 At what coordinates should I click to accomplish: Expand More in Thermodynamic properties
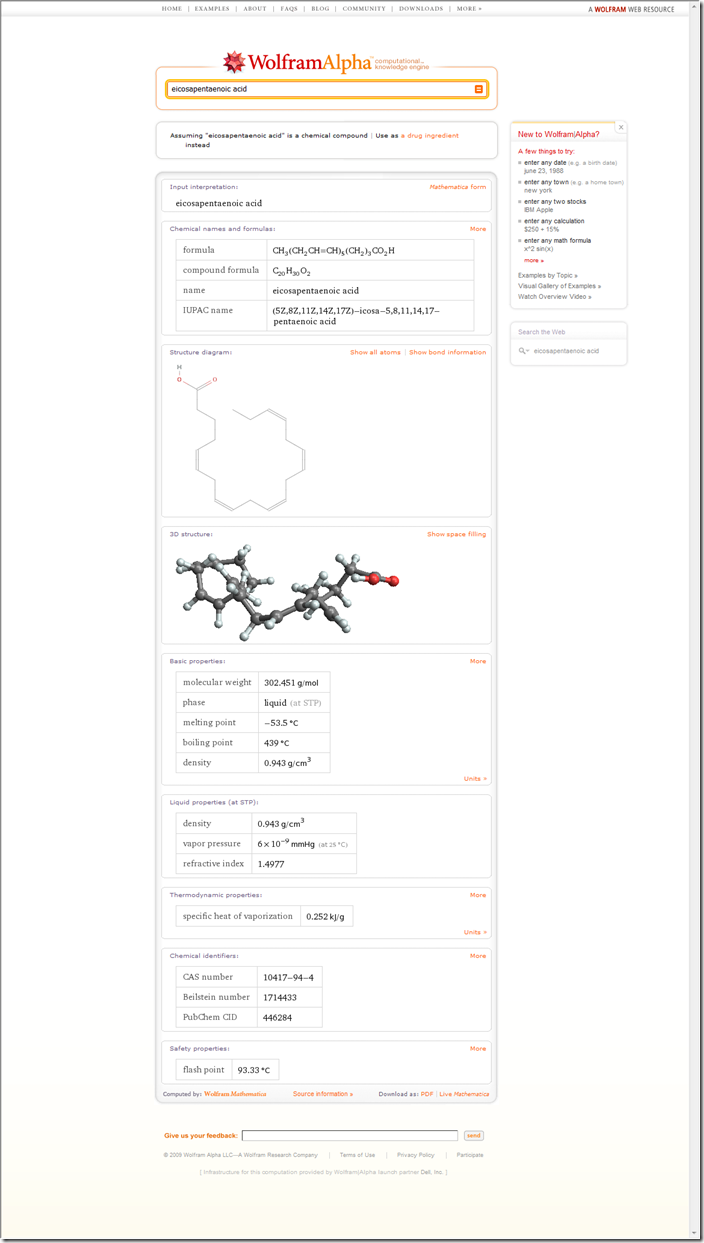pyautogui.click(x=478, y=895)
